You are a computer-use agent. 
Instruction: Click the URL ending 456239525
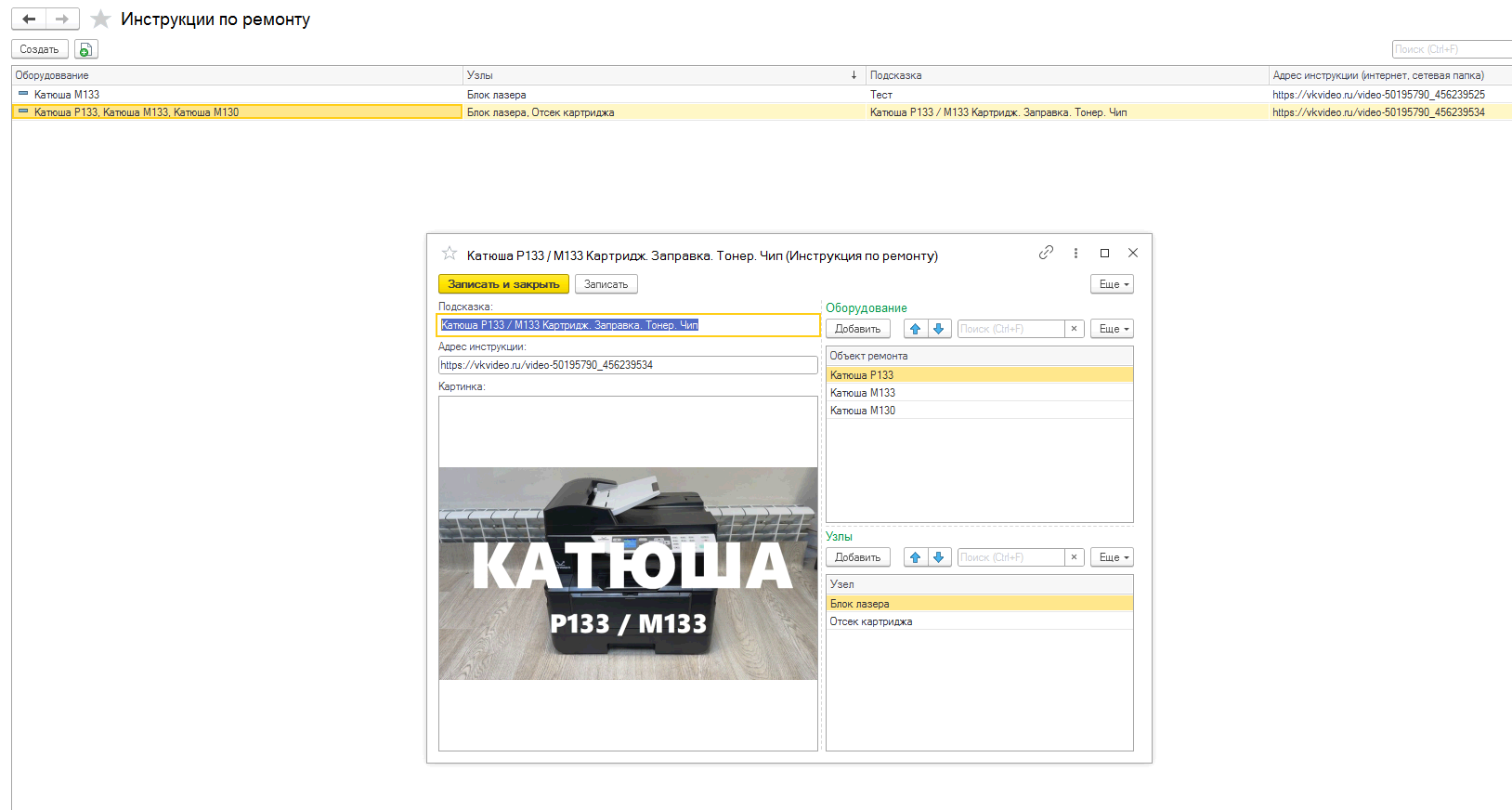[x=1378, y=95]
